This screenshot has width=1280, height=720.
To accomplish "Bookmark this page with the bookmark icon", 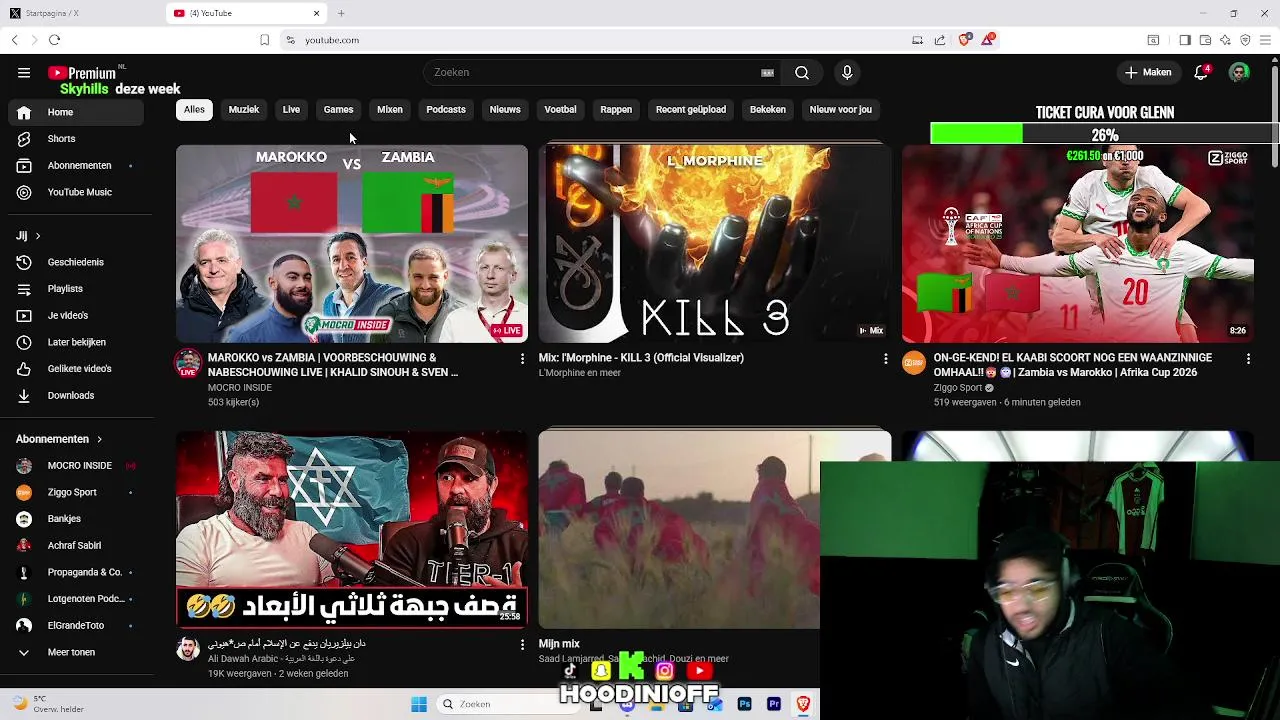I will (265, 40).
